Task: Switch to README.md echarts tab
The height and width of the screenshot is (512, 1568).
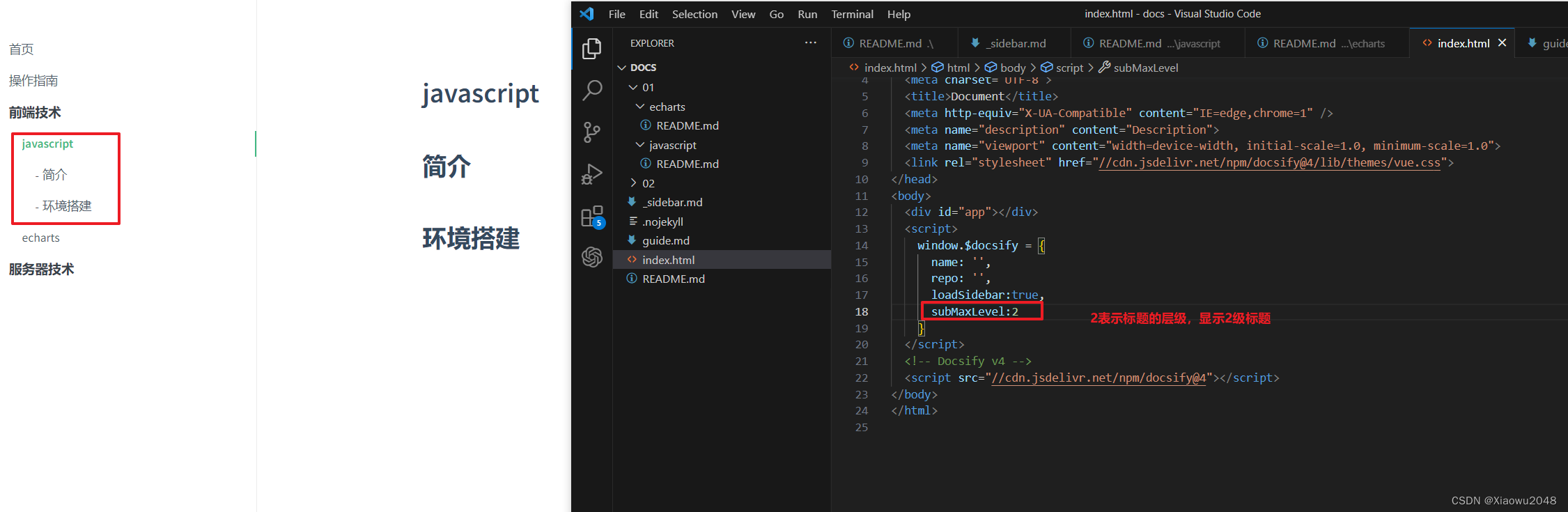Action: [x=1327, y=43]
